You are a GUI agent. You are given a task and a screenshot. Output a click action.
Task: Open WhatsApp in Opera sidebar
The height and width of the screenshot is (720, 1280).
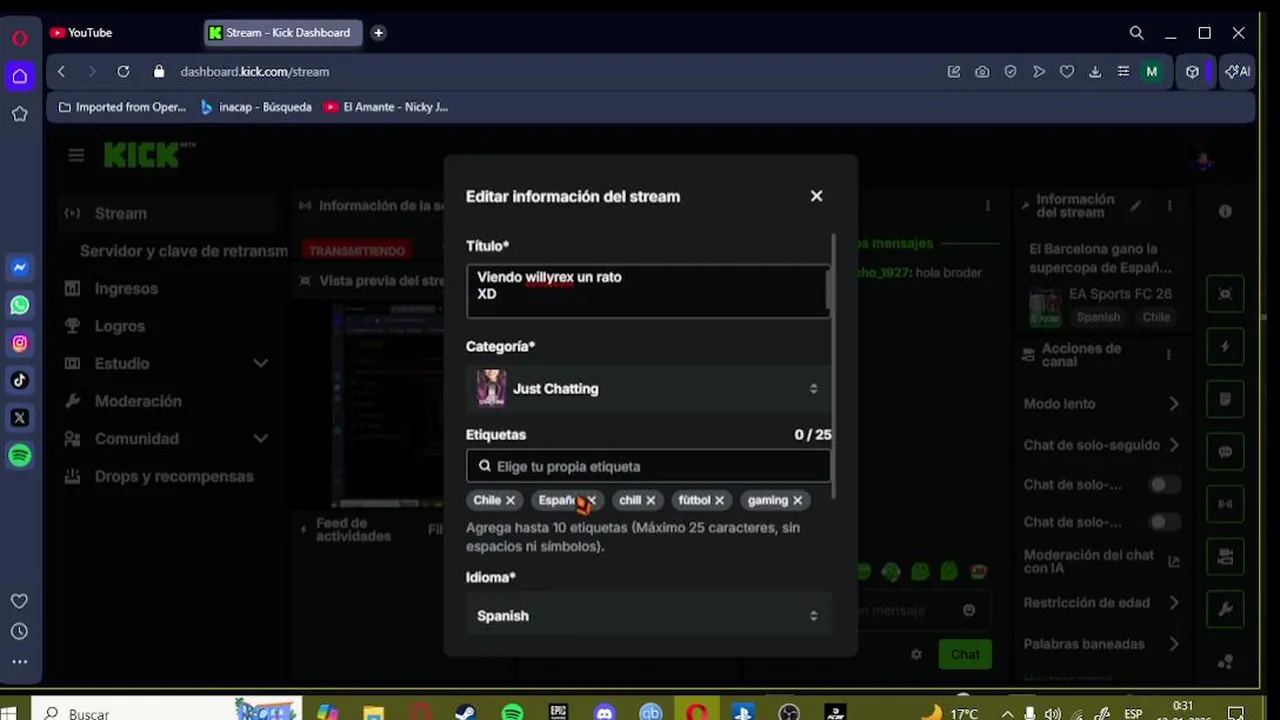(19, 305)
